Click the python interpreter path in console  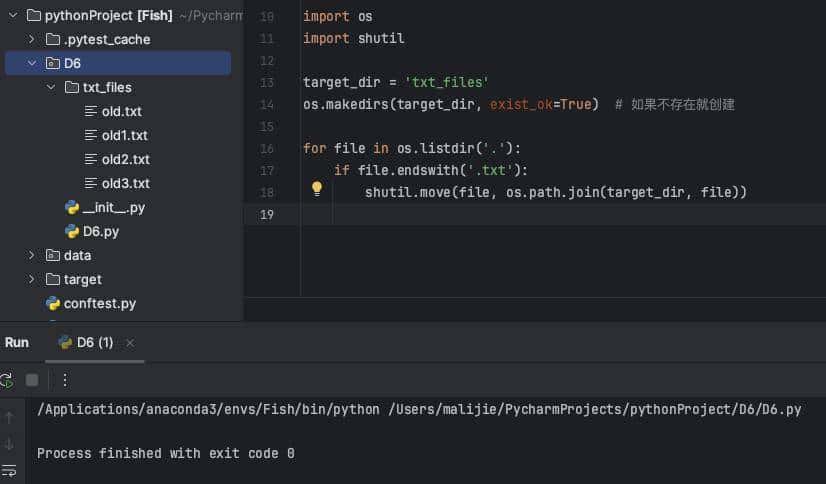click(208, 409)
